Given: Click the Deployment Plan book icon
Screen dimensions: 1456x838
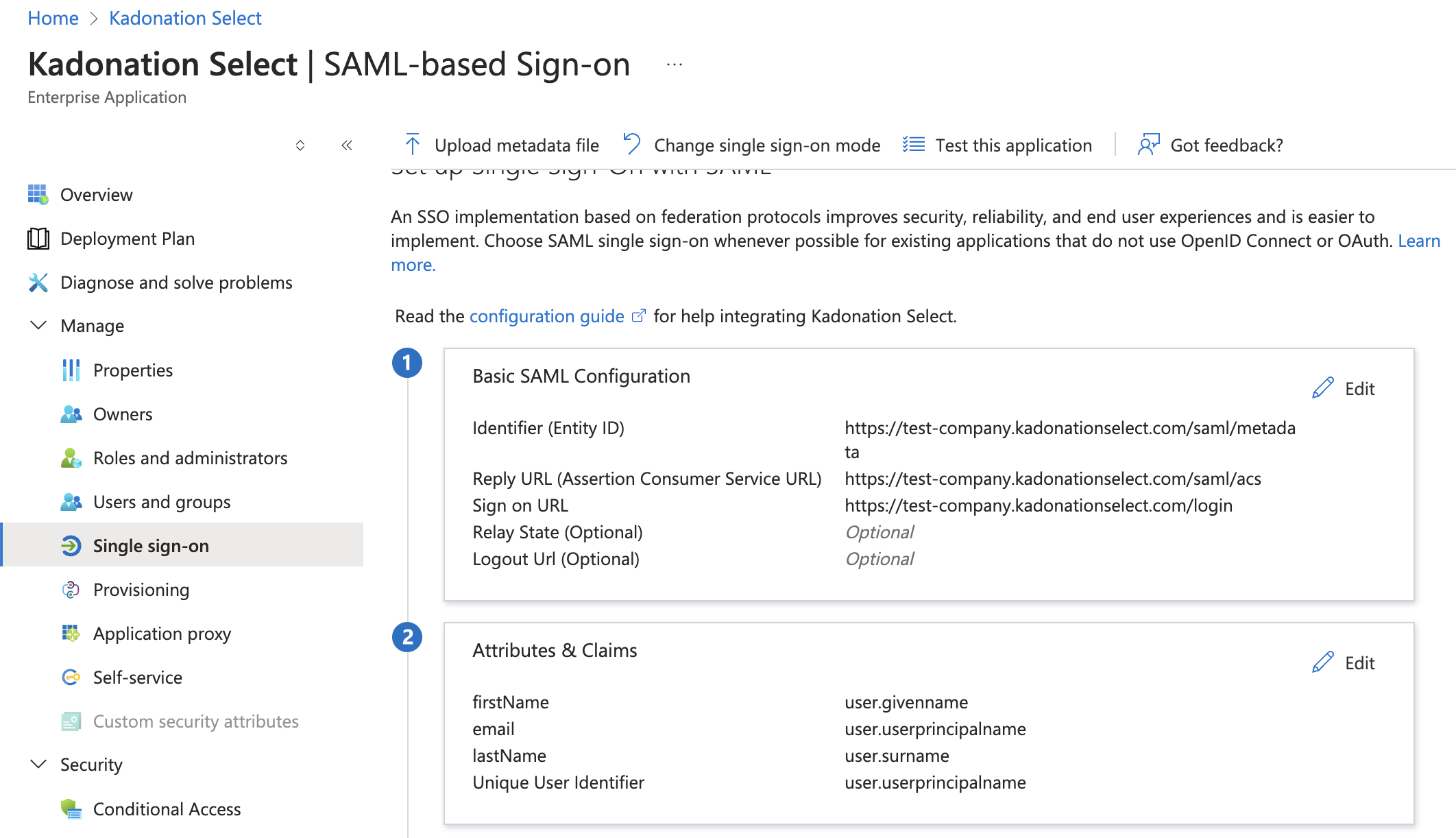Looking at the screenshot, I should point(38,239).
